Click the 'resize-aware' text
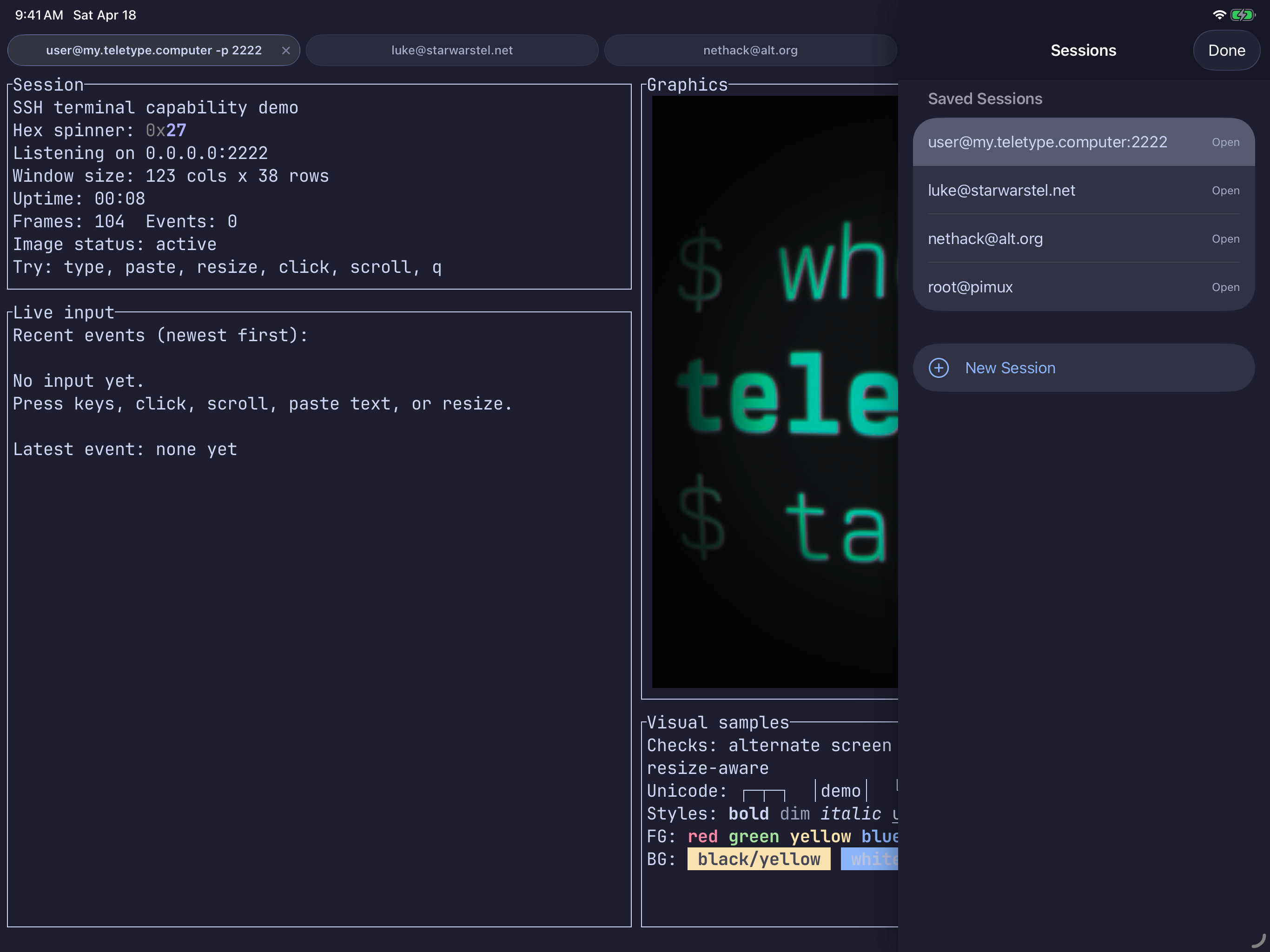Viewport: 1270px width, 952px height. point(708,768)
